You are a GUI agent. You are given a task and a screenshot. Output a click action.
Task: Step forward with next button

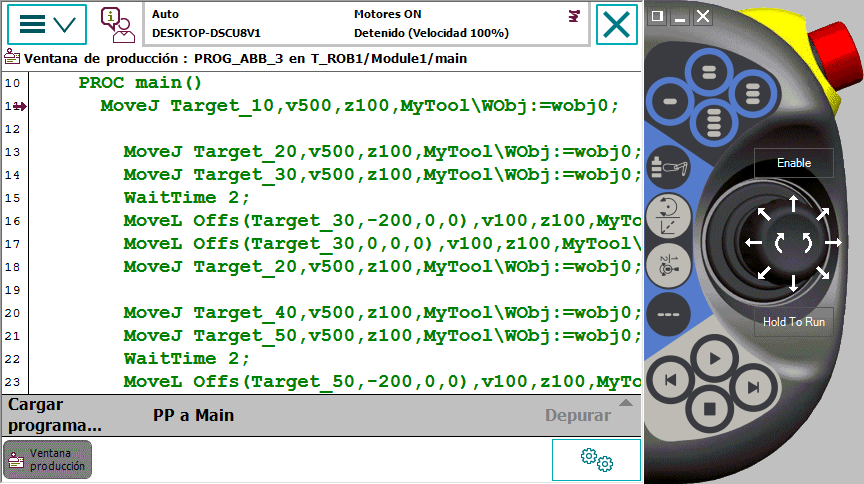pos(753,388)
